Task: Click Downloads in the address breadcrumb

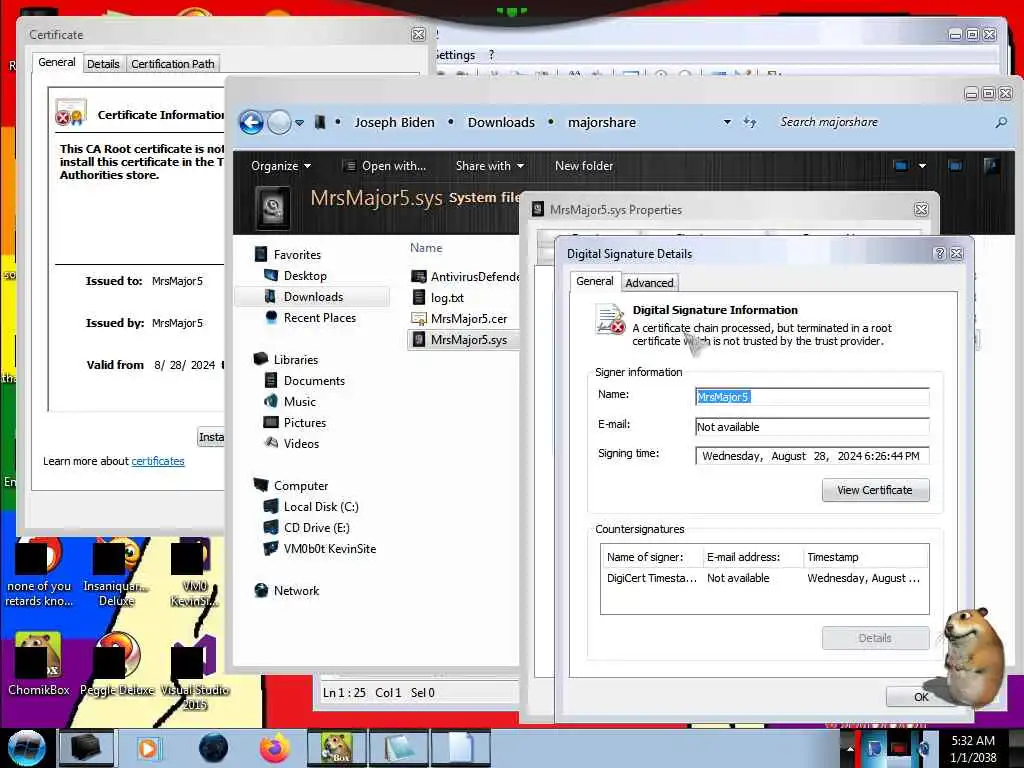Action: 501,122
